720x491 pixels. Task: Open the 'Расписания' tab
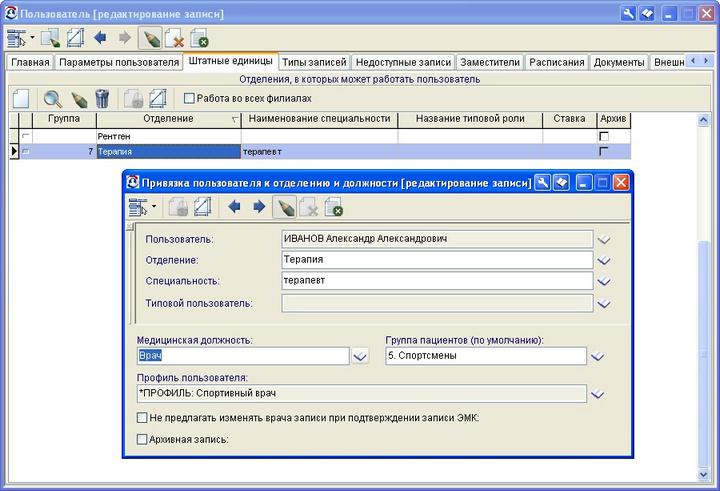[x=557, y=62]
